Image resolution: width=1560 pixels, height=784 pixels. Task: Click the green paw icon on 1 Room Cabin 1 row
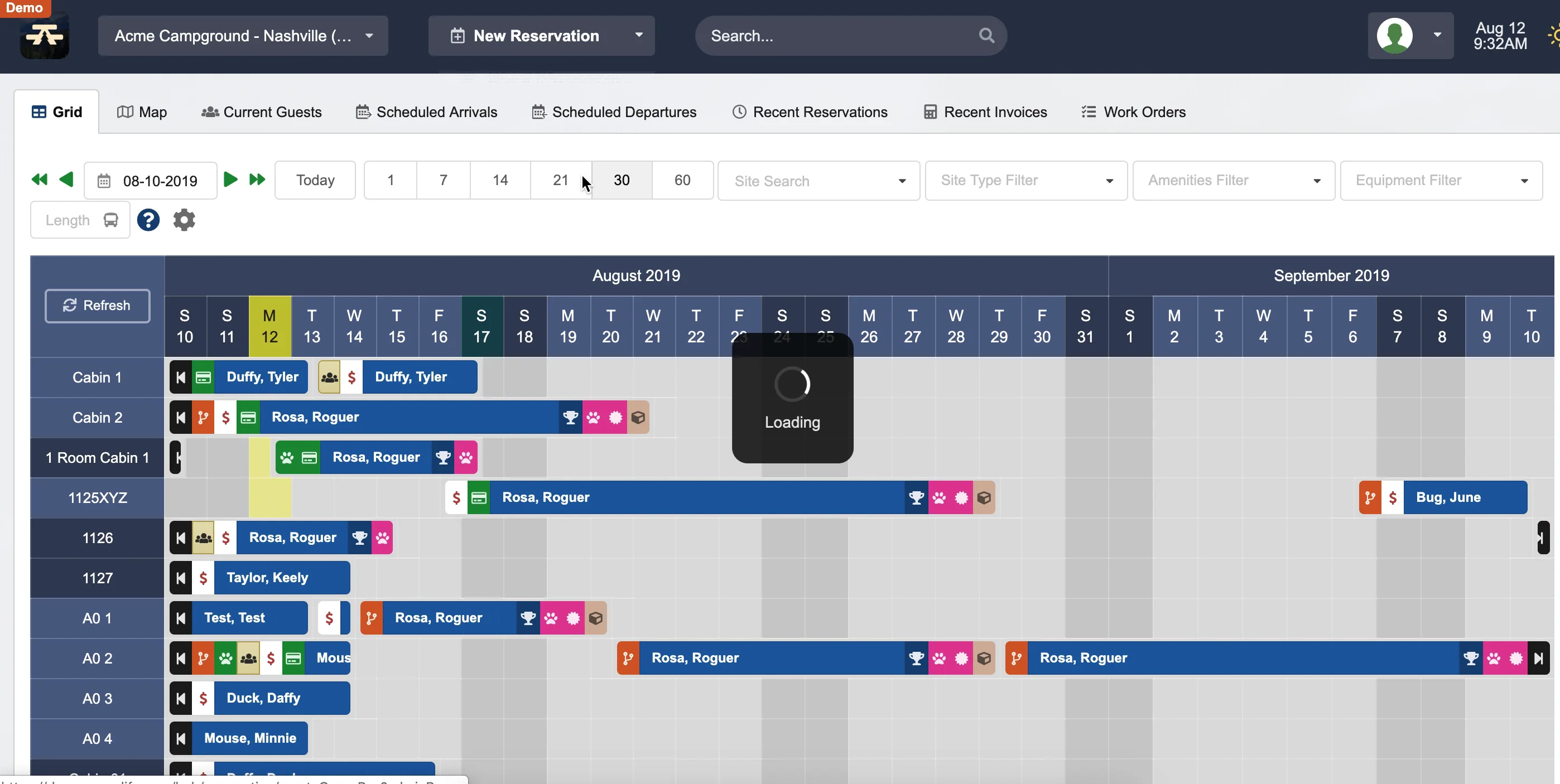[287, 457]
